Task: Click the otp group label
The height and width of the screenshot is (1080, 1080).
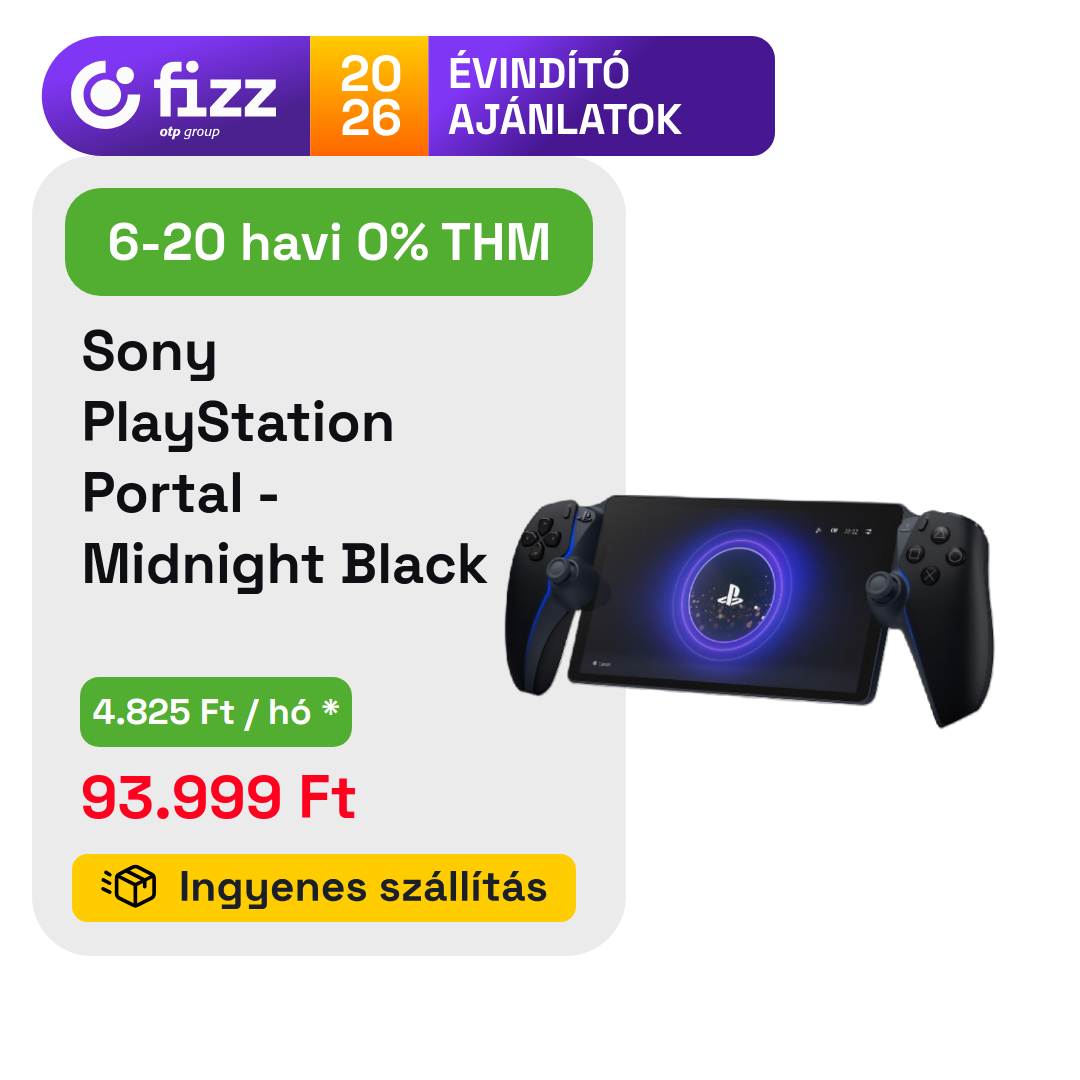Action: pos(189,132)
